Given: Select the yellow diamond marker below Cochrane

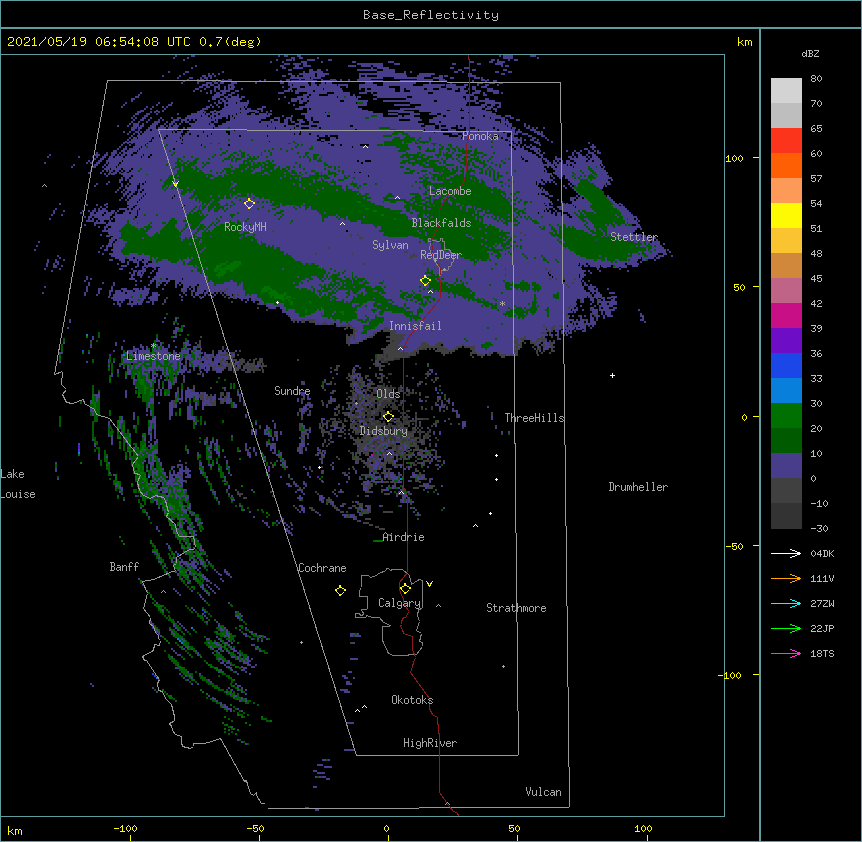Looking at the screenshot, I should (x=340, y=590).
